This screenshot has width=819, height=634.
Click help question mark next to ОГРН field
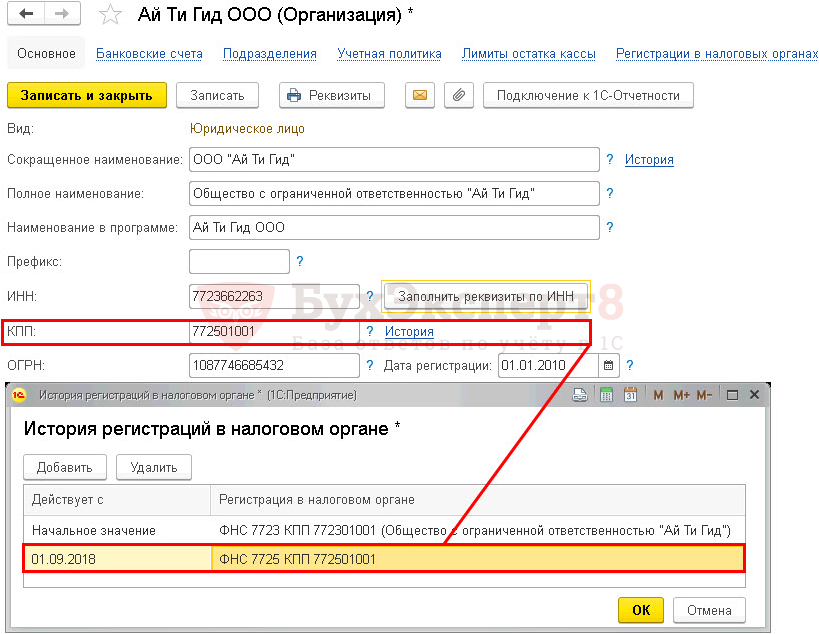pos(370,365)
